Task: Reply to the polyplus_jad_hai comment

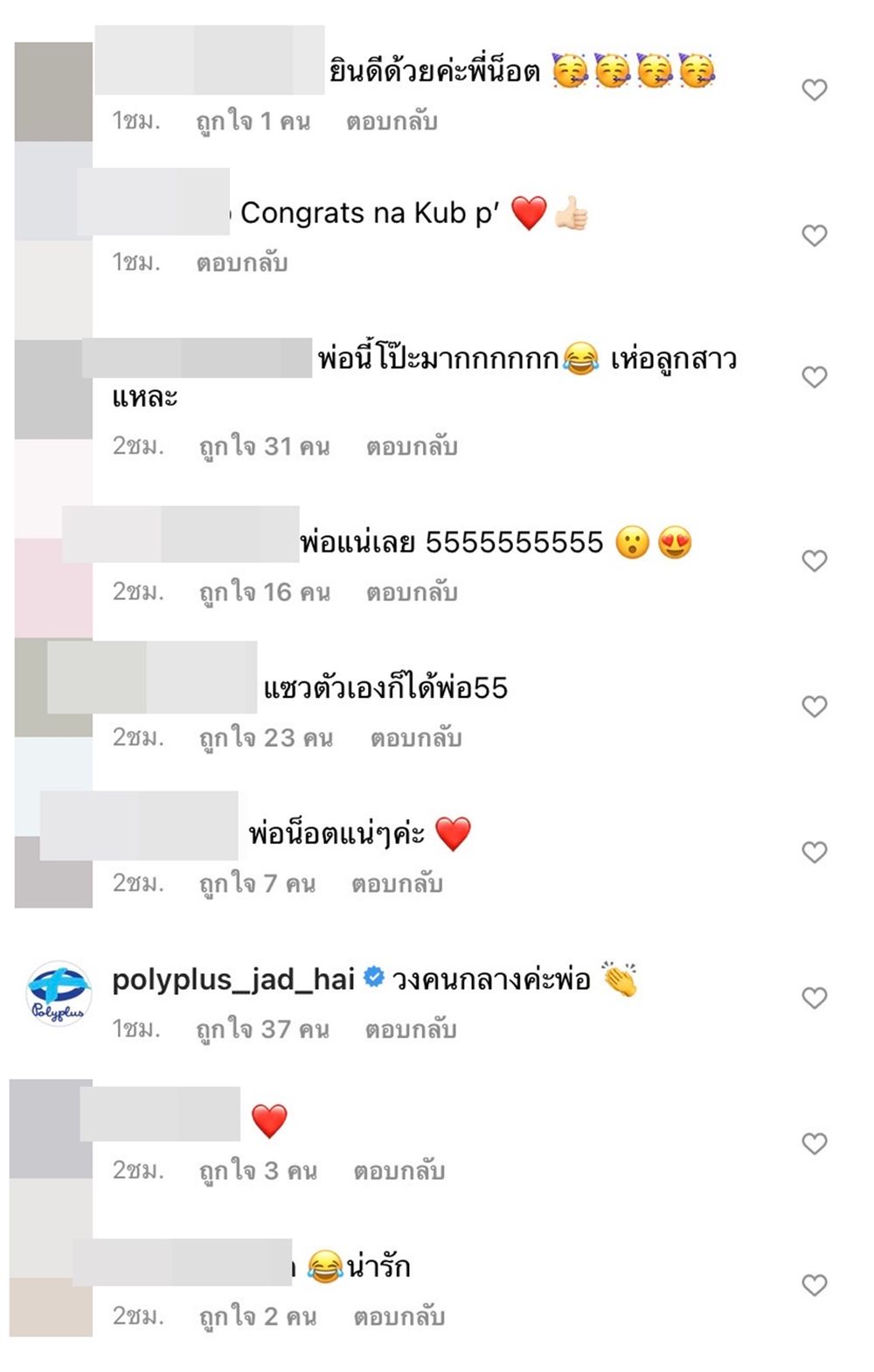Action: click(411, 1029)
